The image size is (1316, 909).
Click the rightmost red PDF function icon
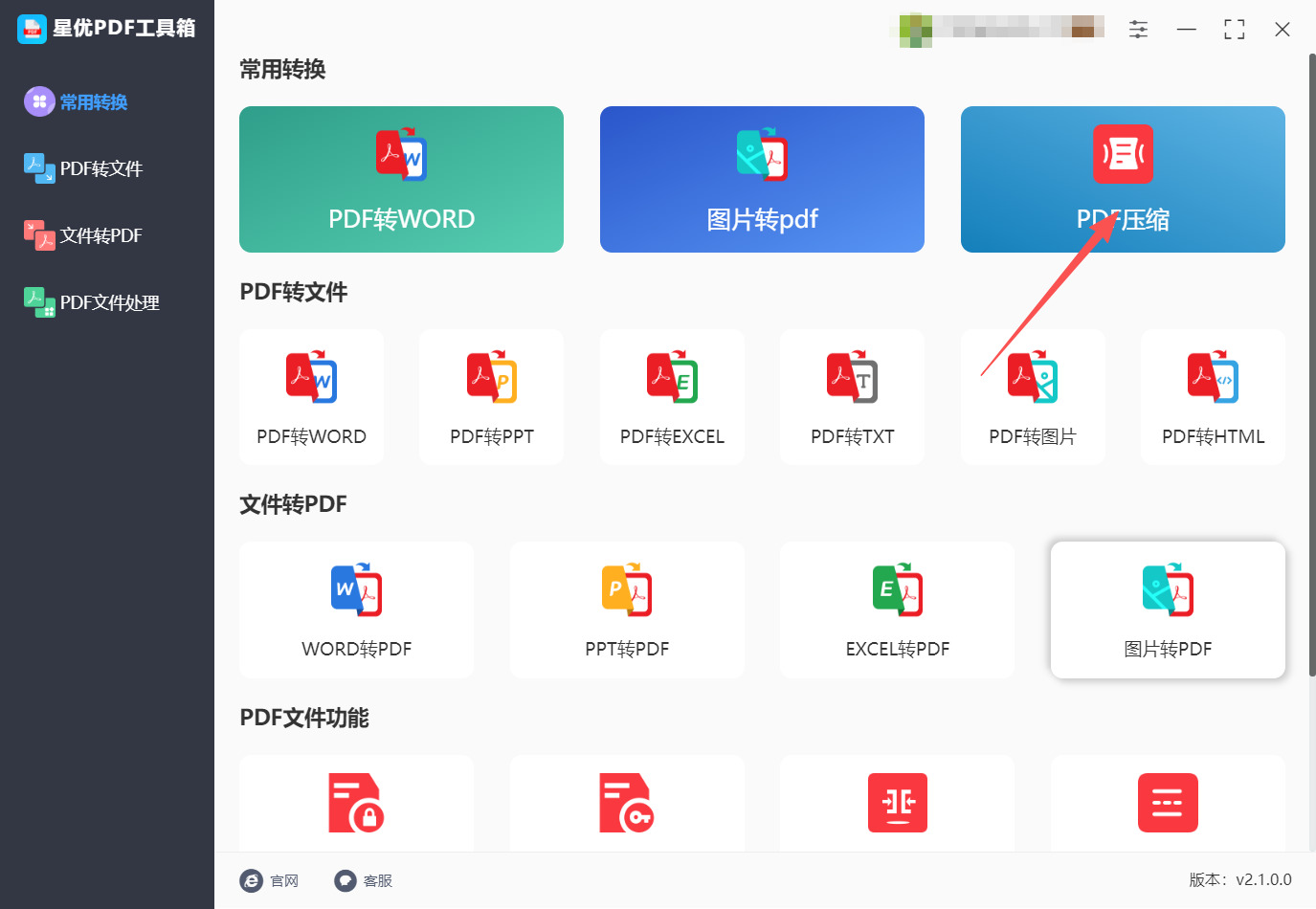click(x=1168, y=803)
